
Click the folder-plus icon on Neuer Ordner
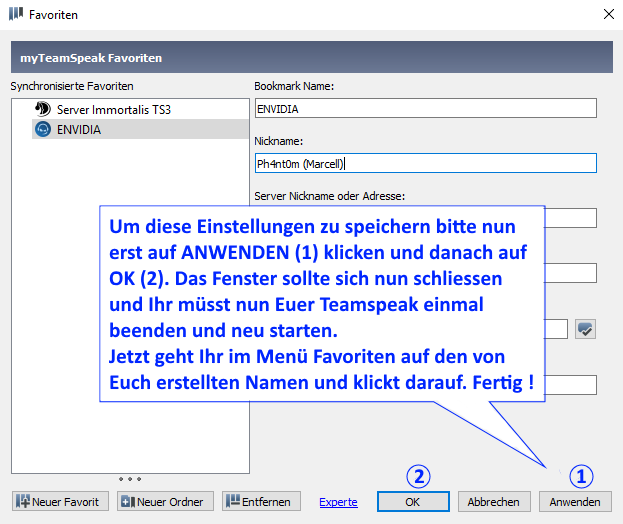click(127, 501)
